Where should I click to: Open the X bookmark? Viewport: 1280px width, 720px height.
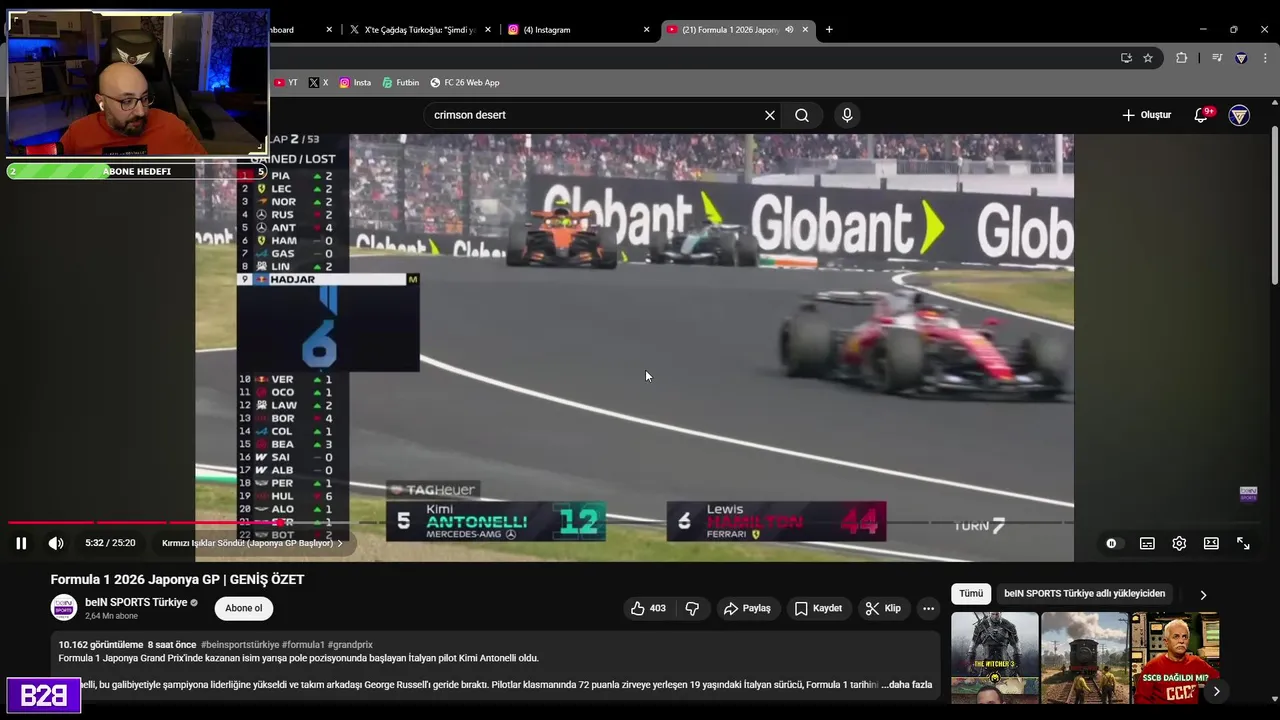tap(318, 83)
